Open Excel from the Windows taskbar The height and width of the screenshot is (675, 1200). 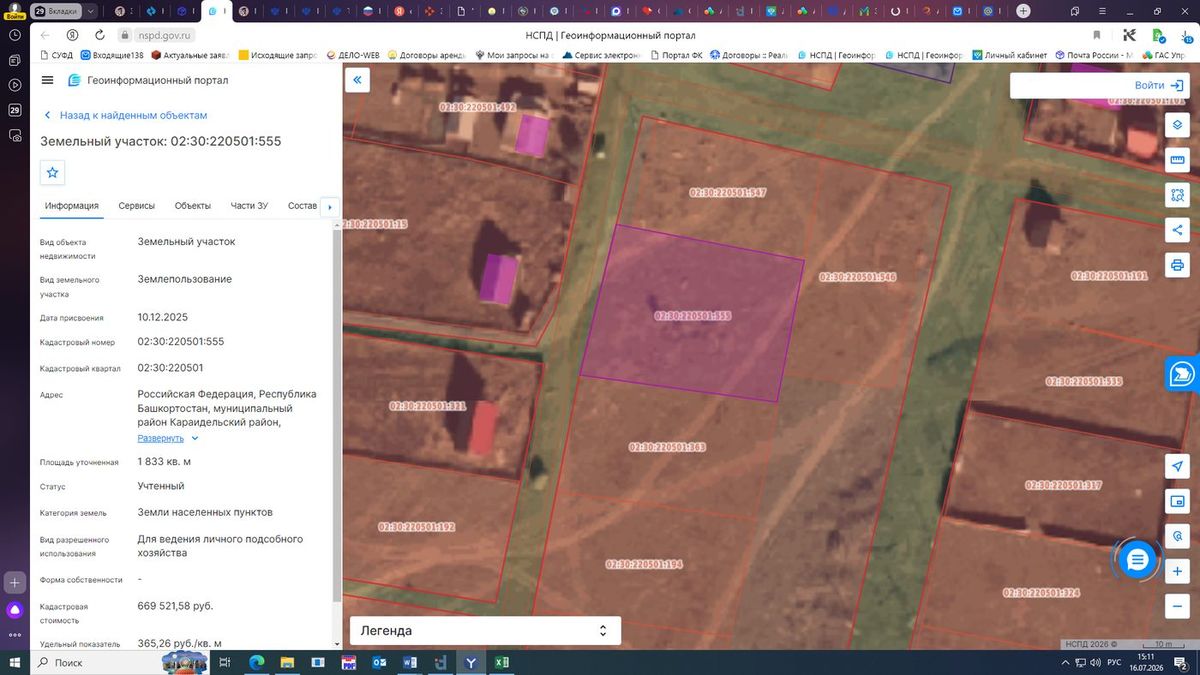[502, 662]
